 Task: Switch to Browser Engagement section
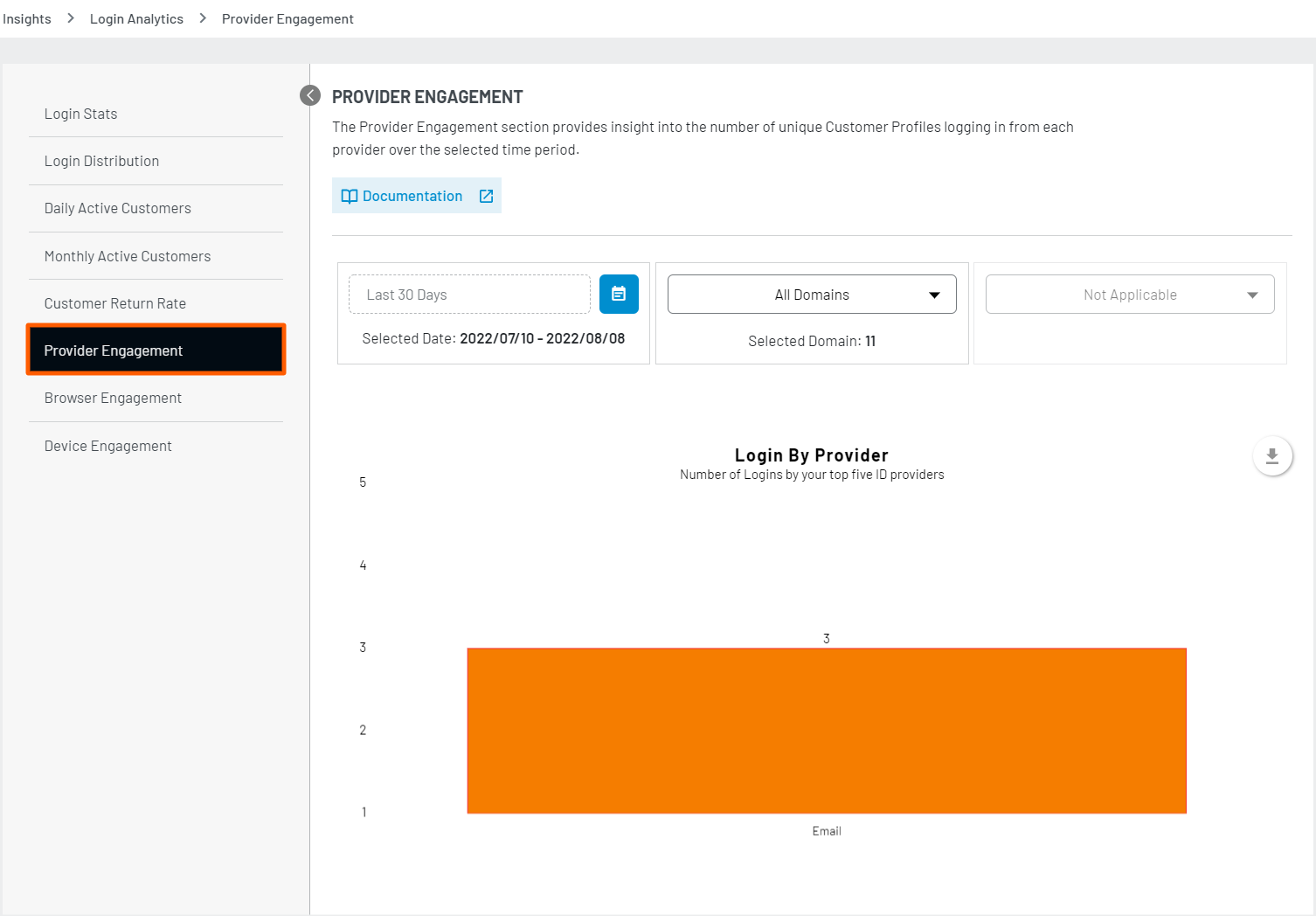click(x=113, y=398)
